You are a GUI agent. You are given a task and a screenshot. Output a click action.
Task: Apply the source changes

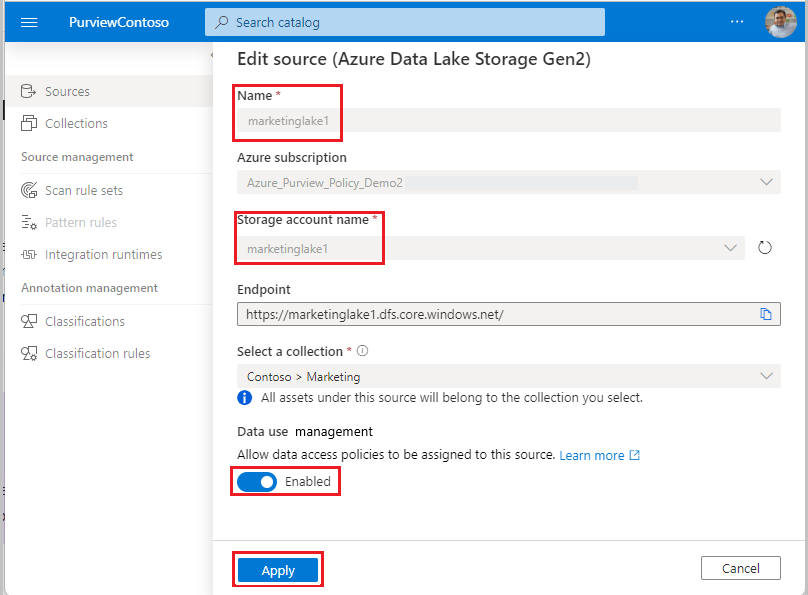tap(277, 568)
